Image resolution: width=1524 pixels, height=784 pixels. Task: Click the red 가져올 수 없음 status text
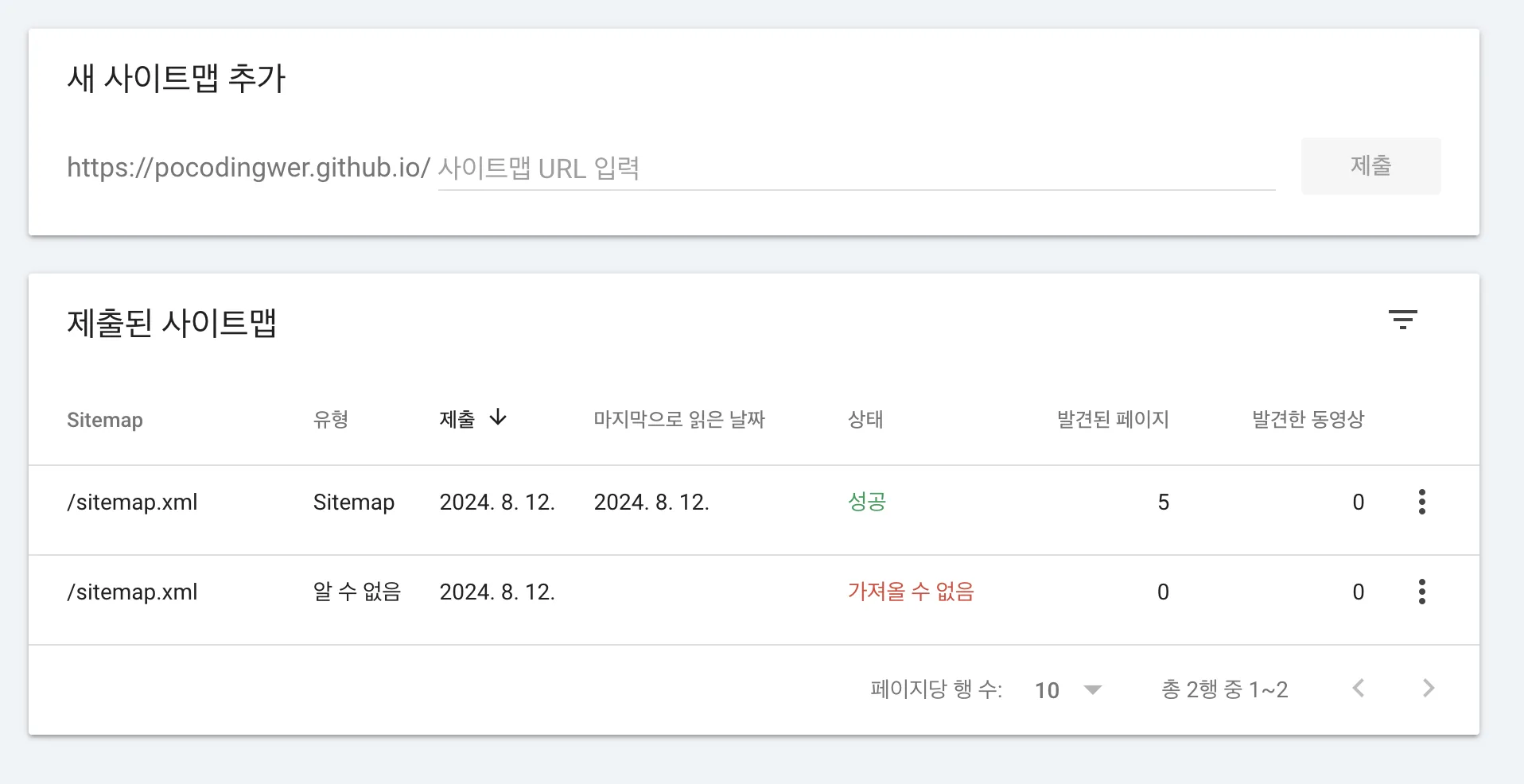point(911,592)
